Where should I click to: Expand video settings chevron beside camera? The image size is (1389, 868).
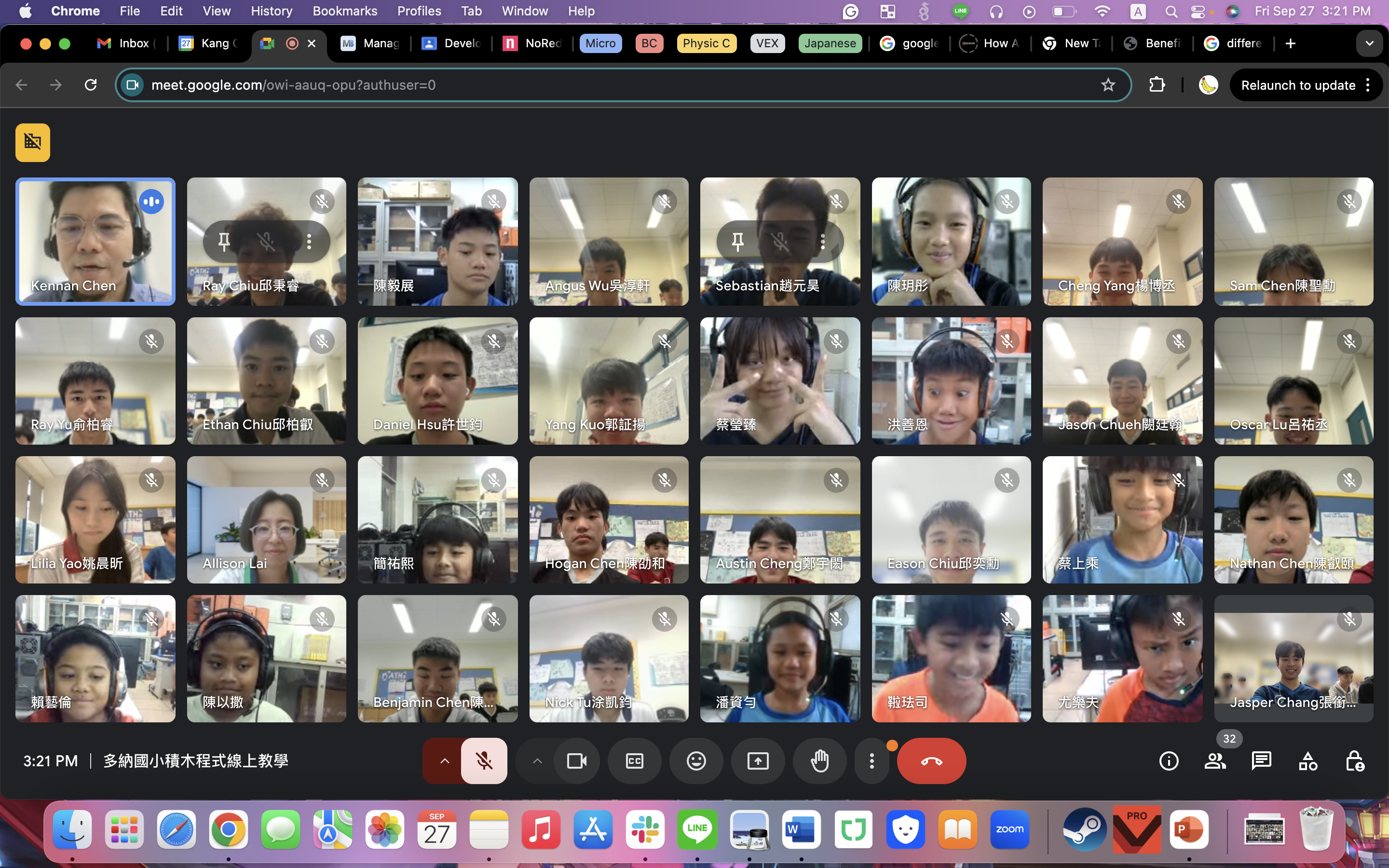tap(537, 761)
